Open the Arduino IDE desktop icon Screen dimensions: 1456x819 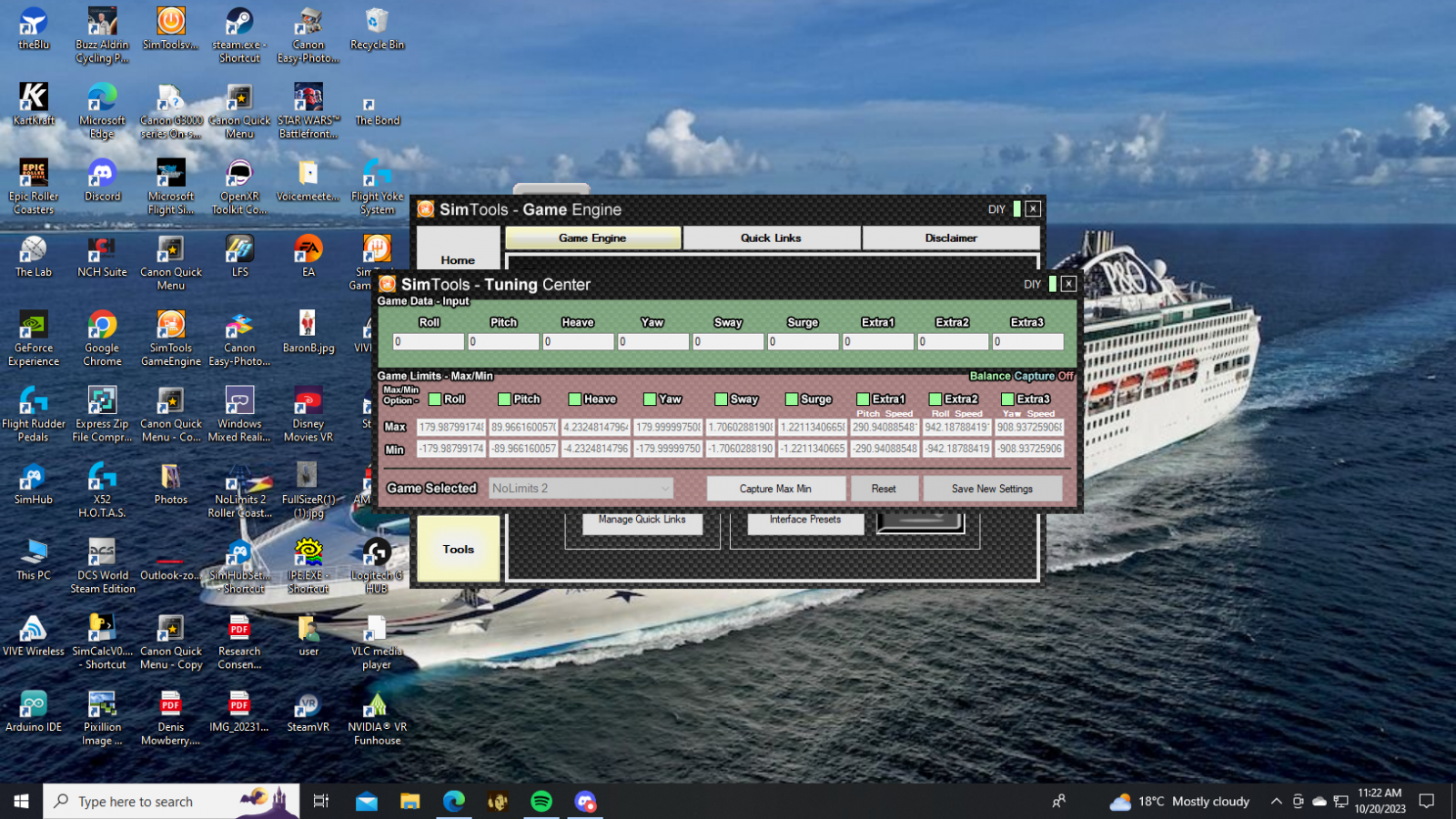(x=34, y=712)
